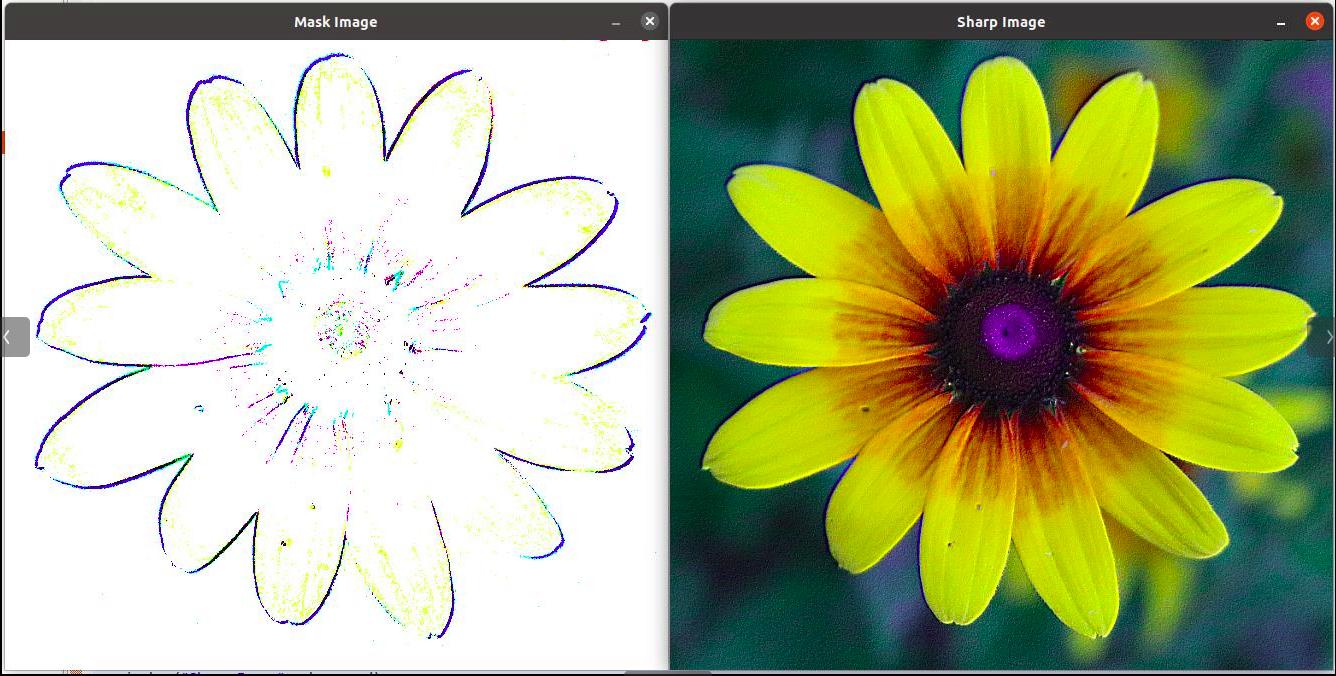Screen dimensions: 1336x676
Task: Minimize the Sharp Image window
Action: [1281, 22]
